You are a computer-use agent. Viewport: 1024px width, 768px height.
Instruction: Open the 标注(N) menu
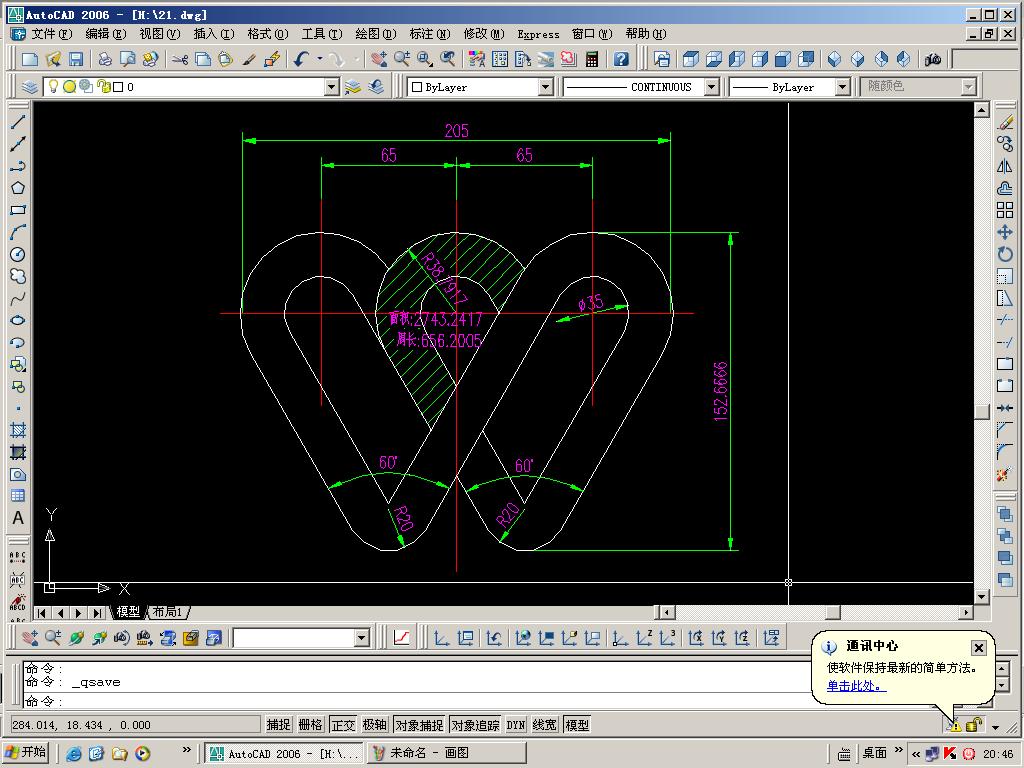(430, 34)
